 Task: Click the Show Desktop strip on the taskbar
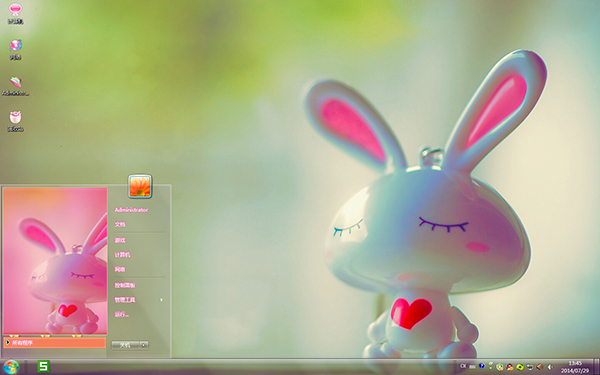597,367
